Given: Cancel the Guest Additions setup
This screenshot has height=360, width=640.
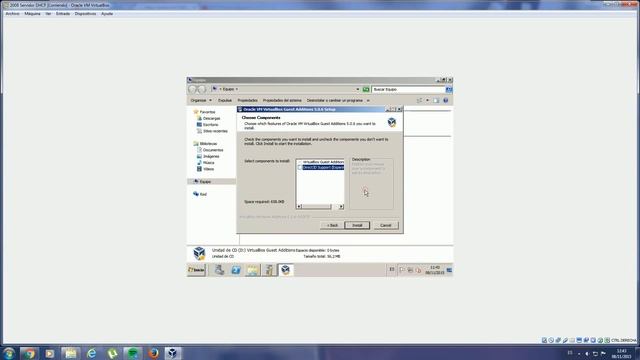Looking at the screenshot, I should point(386,225).
